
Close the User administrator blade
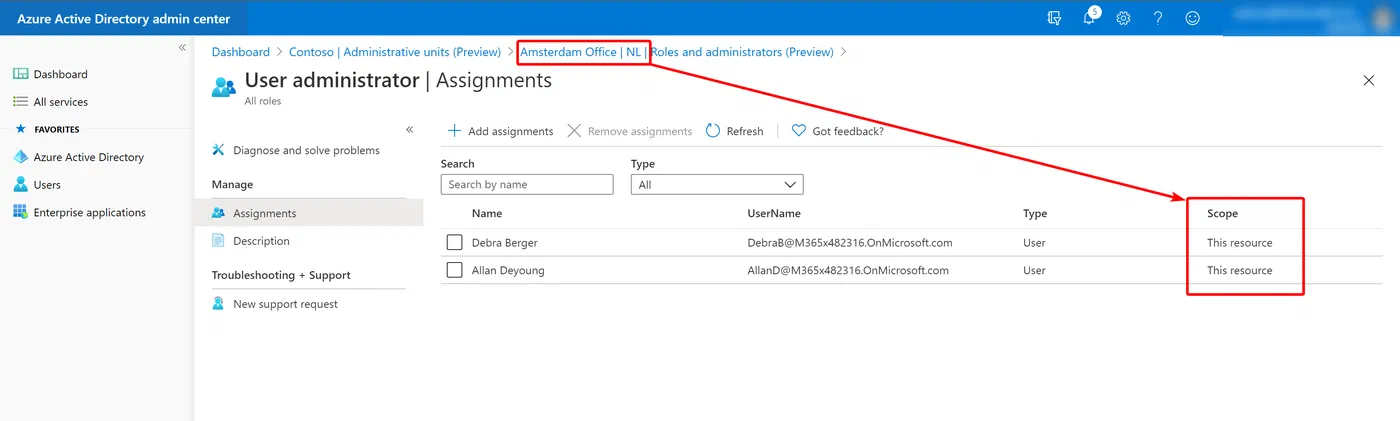click(1369, 80)
